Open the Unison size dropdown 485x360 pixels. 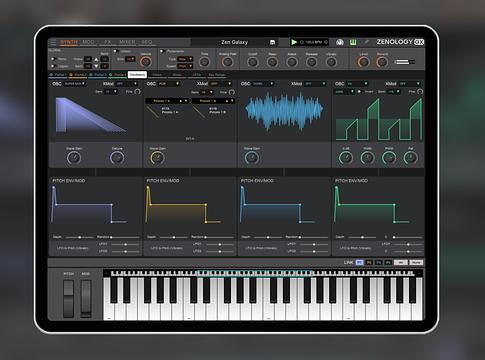point(130,59)
